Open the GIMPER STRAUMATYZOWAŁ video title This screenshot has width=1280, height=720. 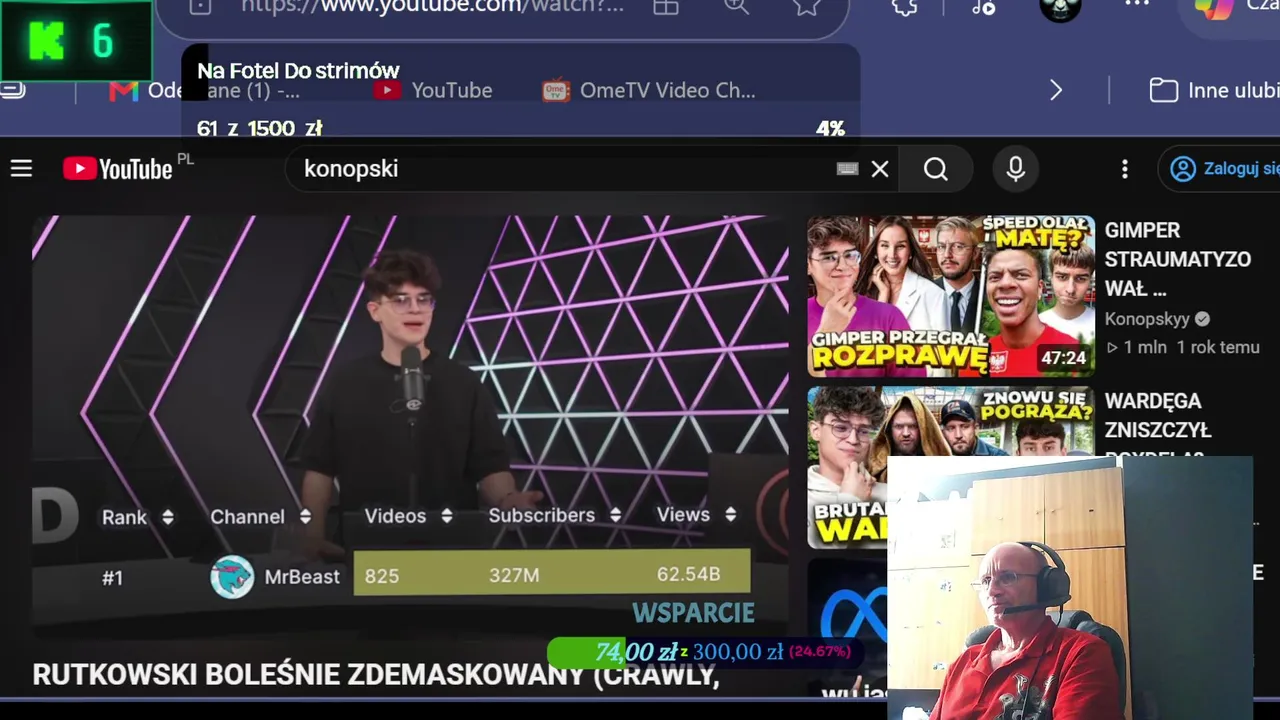pyautogui.click(x=1178, y=259)
